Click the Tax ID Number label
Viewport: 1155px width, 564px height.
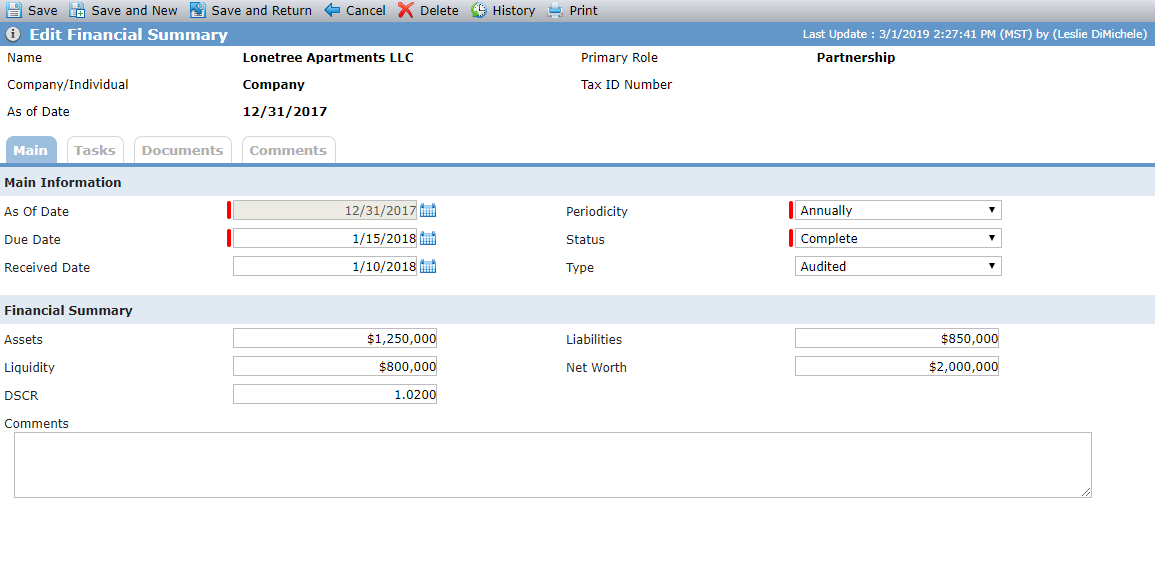[x=626, y=85]
